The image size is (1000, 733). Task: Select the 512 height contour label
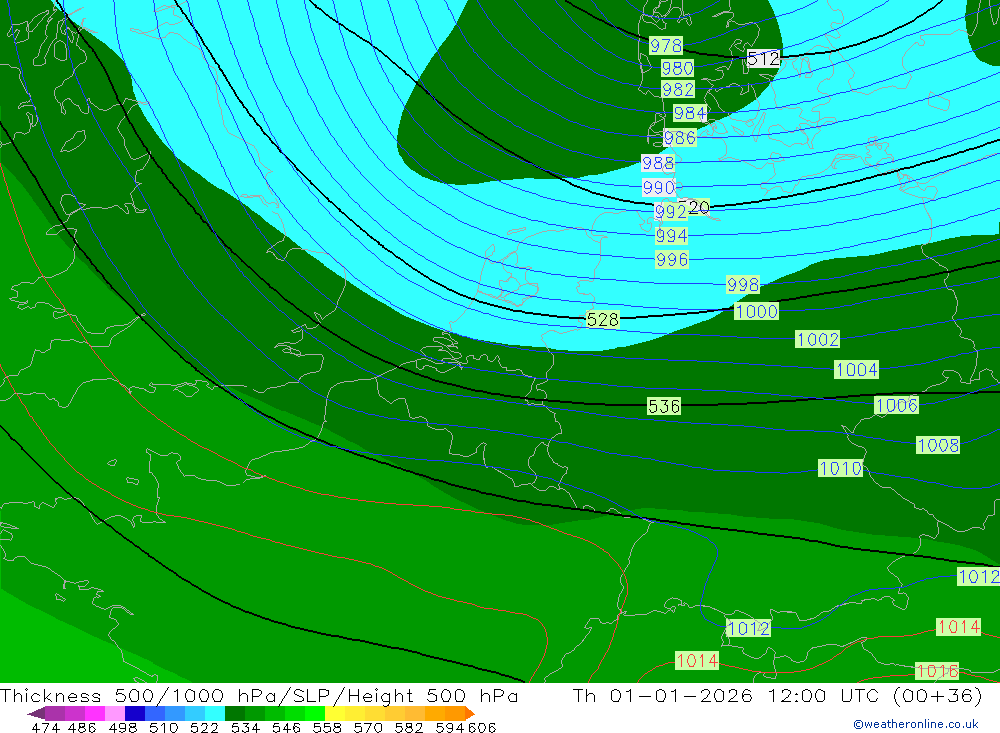tap(763, 59)
